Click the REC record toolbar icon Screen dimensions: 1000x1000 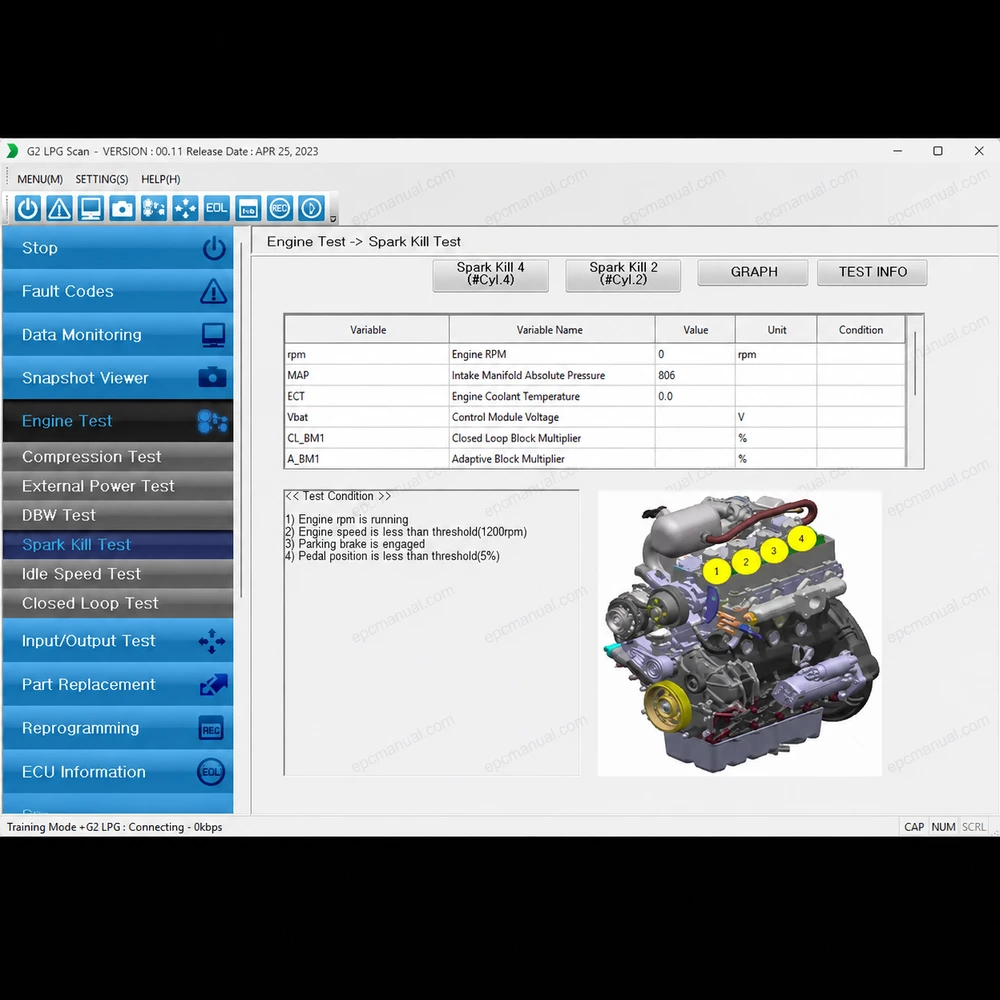point(279,209)
